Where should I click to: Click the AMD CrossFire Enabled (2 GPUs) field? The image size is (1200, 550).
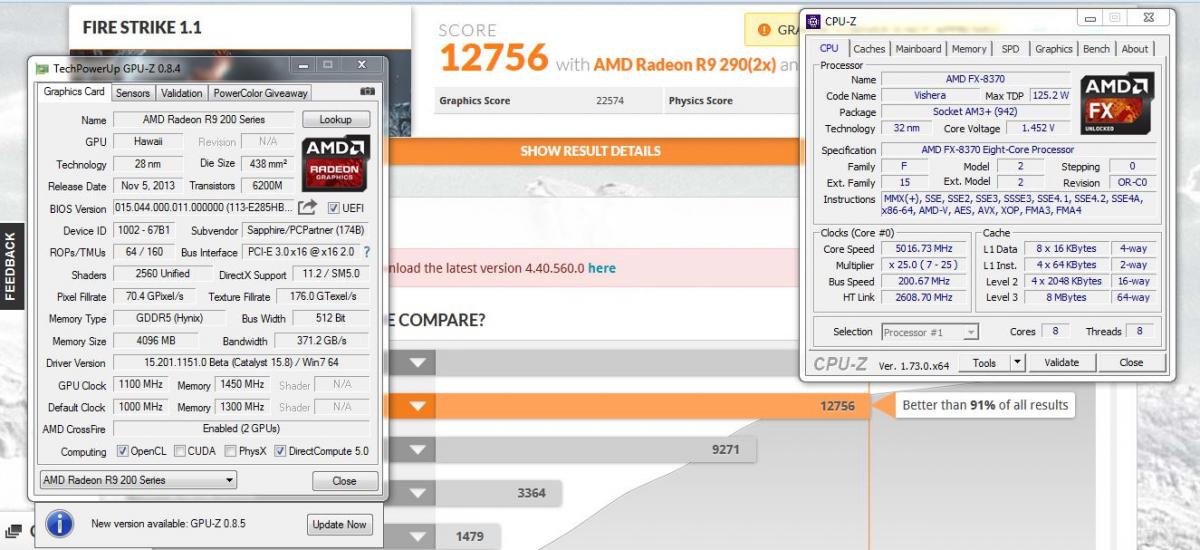(x=241, y=429)
